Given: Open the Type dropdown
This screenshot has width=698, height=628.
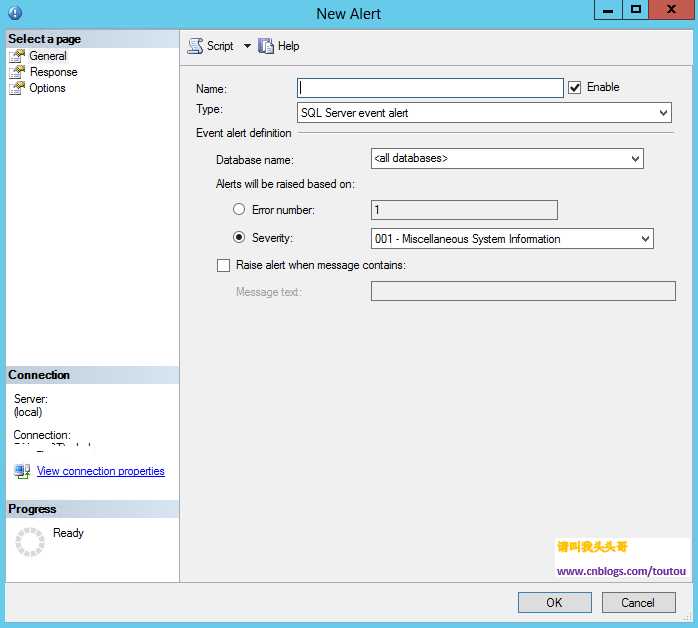Looking at the screenshot, I should tap(484, 113).
